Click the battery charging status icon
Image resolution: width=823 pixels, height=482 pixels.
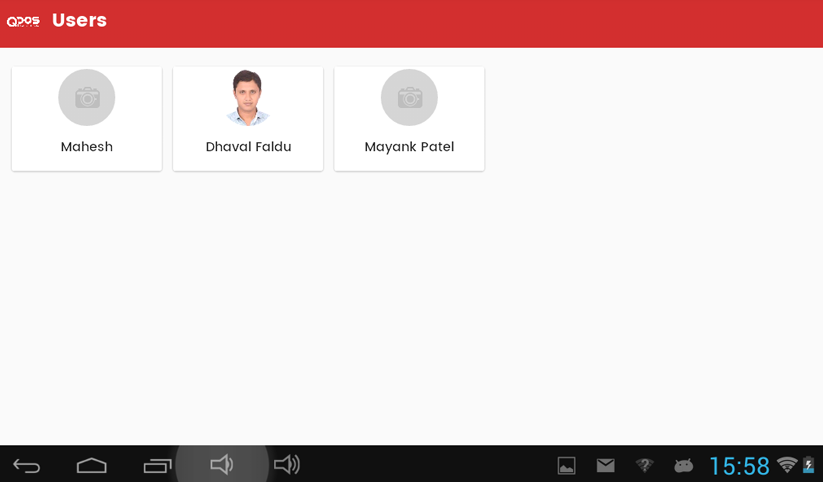809,465
